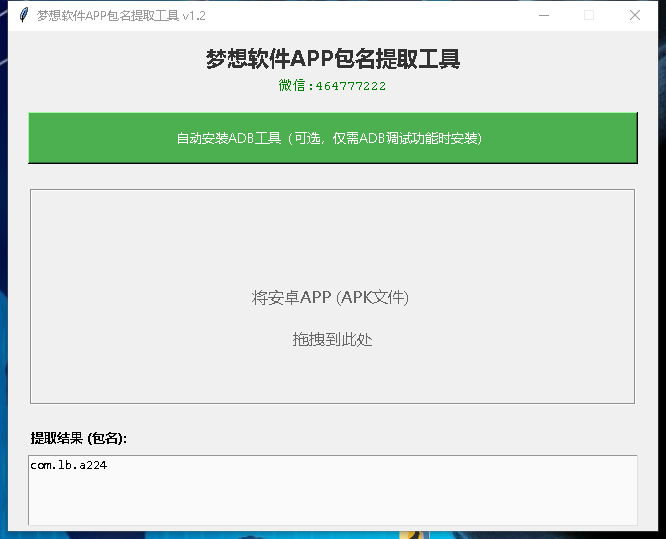Click the 拖拽到此处 drop hint text
Viewport: 666px width, 539px height.
tap(332, 340)
